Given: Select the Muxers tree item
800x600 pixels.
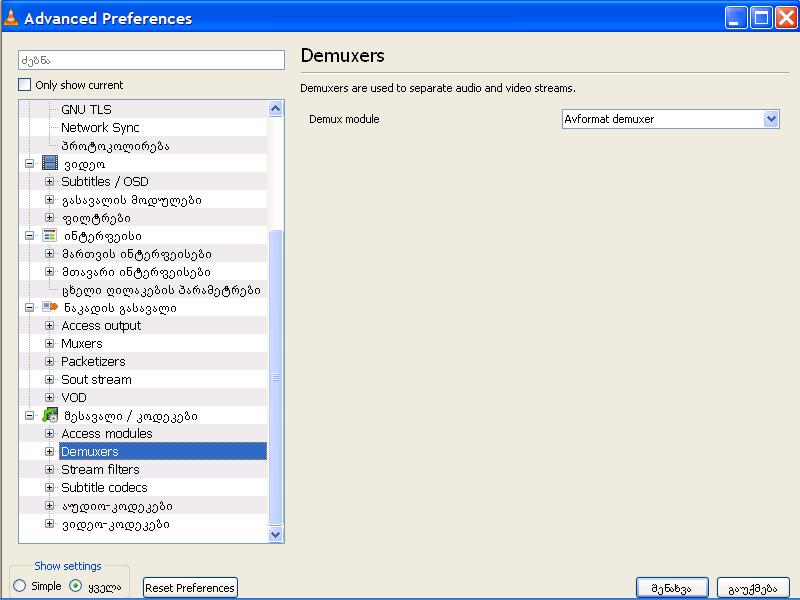Looking at the screenshot, I should (x=82, y=343).
